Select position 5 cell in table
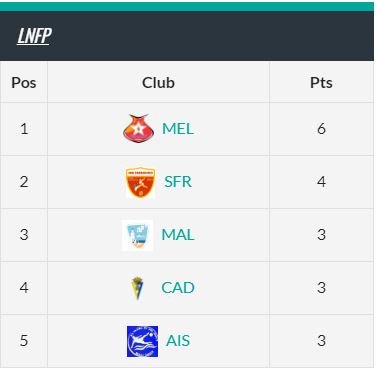Image resolution: width=377 pixels, height=369 pixels. click(24, 341)
